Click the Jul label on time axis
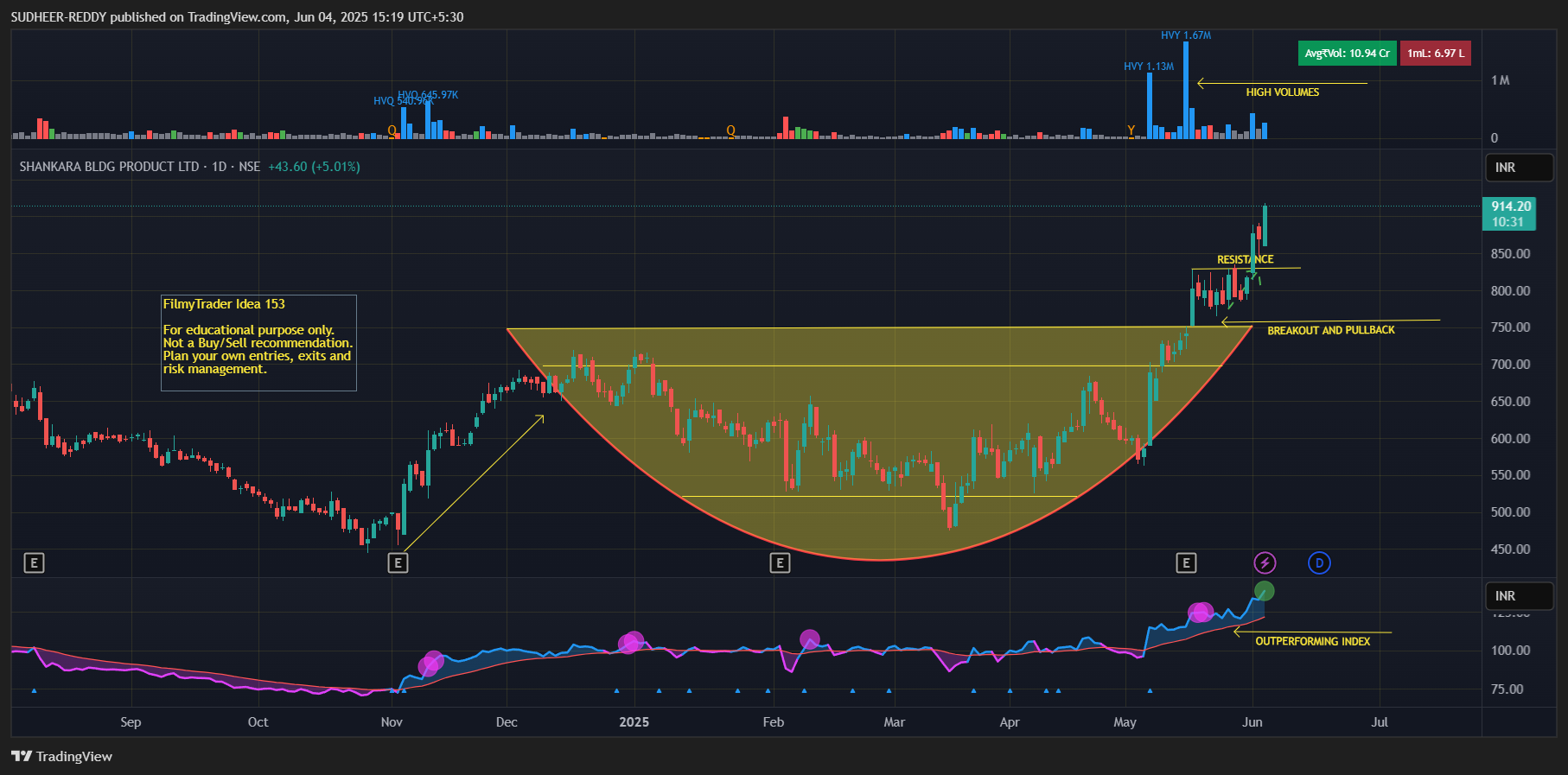Viewport: 1568px width, 775px height. pyautogui.click(x=1380, y=722)
